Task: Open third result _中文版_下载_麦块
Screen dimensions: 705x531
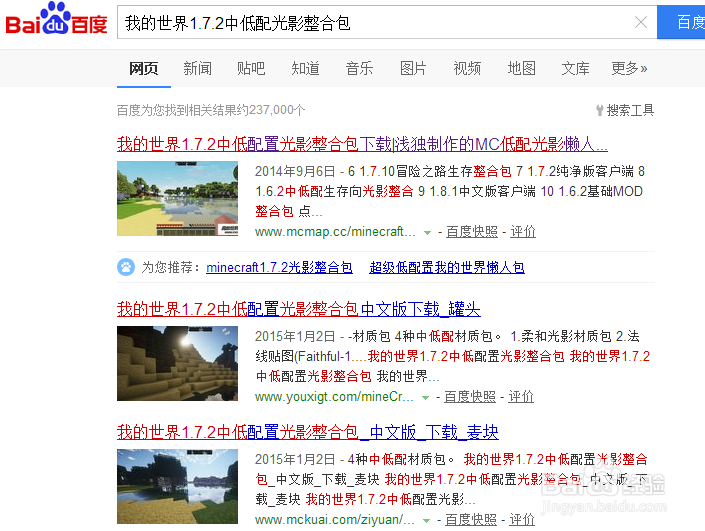Action: (x=308, y=432)
